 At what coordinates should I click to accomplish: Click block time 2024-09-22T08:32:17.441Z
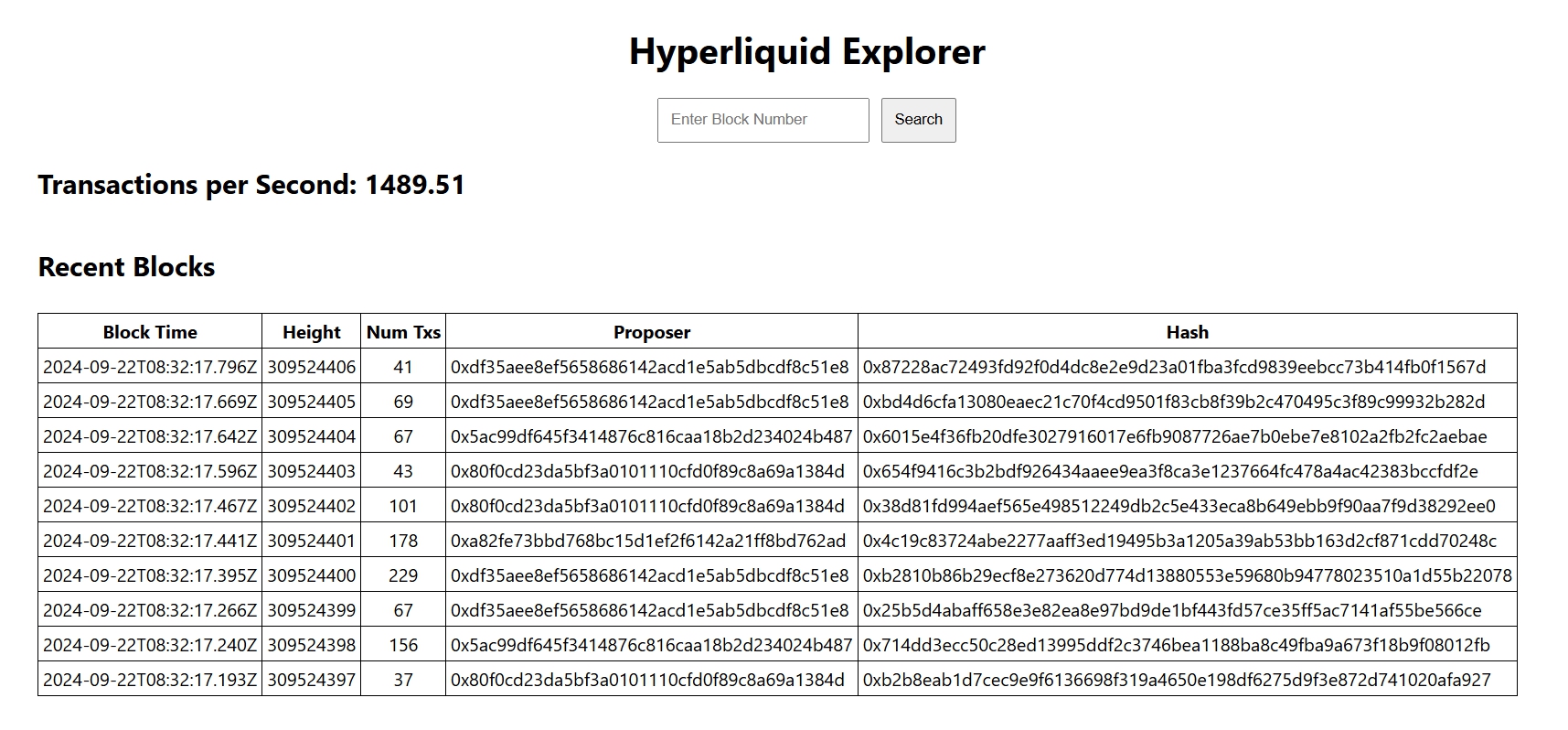pyautogui.click(x=150, y=541)
